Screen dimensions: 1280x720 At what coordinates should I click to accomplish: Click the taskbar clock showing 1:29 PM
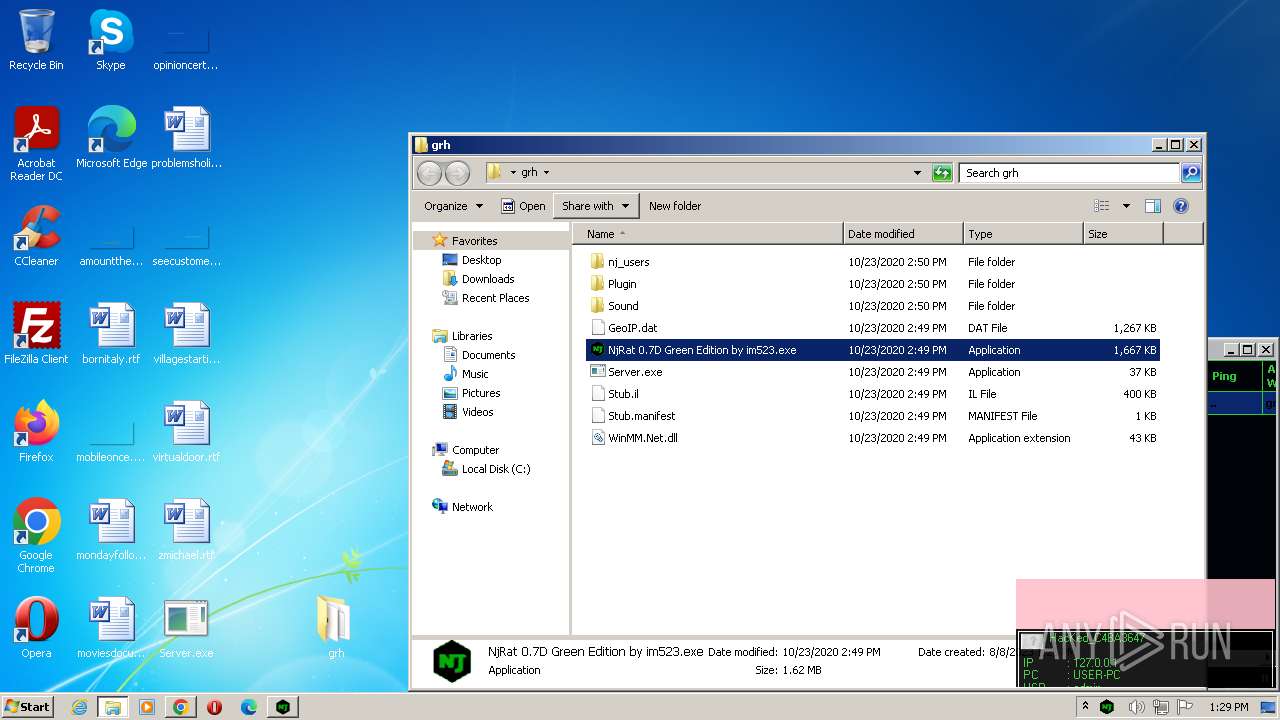[x=1228, y=707]
